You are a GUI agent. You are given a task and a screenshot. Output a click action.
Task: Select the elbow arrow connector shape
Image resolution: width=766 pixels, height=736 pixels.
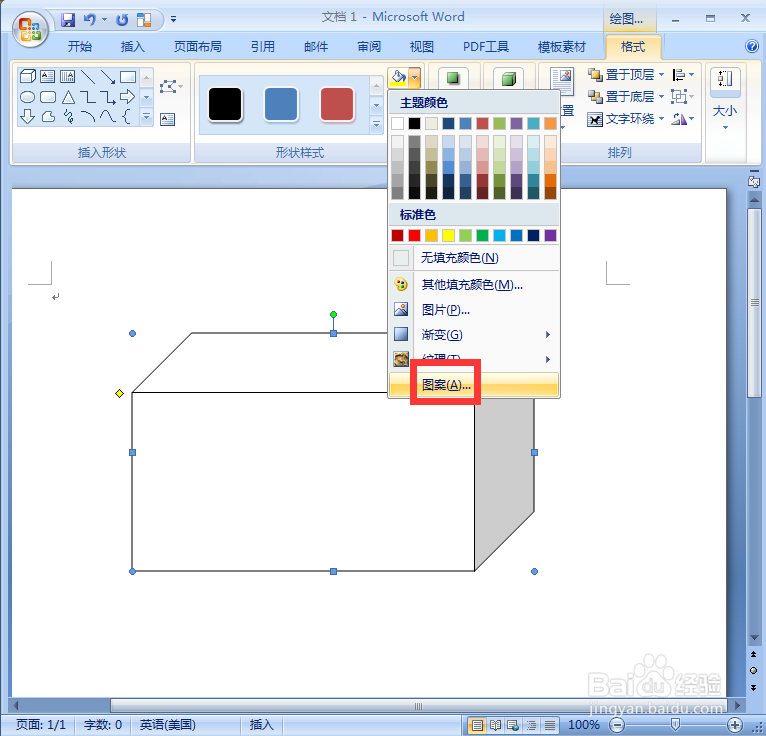(108, 97)
